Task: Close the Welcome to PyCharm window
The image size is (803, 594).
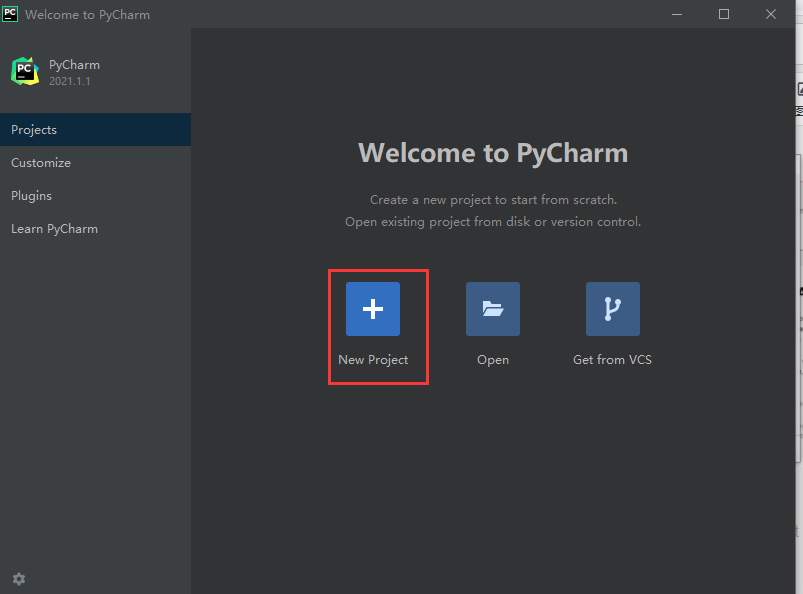Action: 771,14
